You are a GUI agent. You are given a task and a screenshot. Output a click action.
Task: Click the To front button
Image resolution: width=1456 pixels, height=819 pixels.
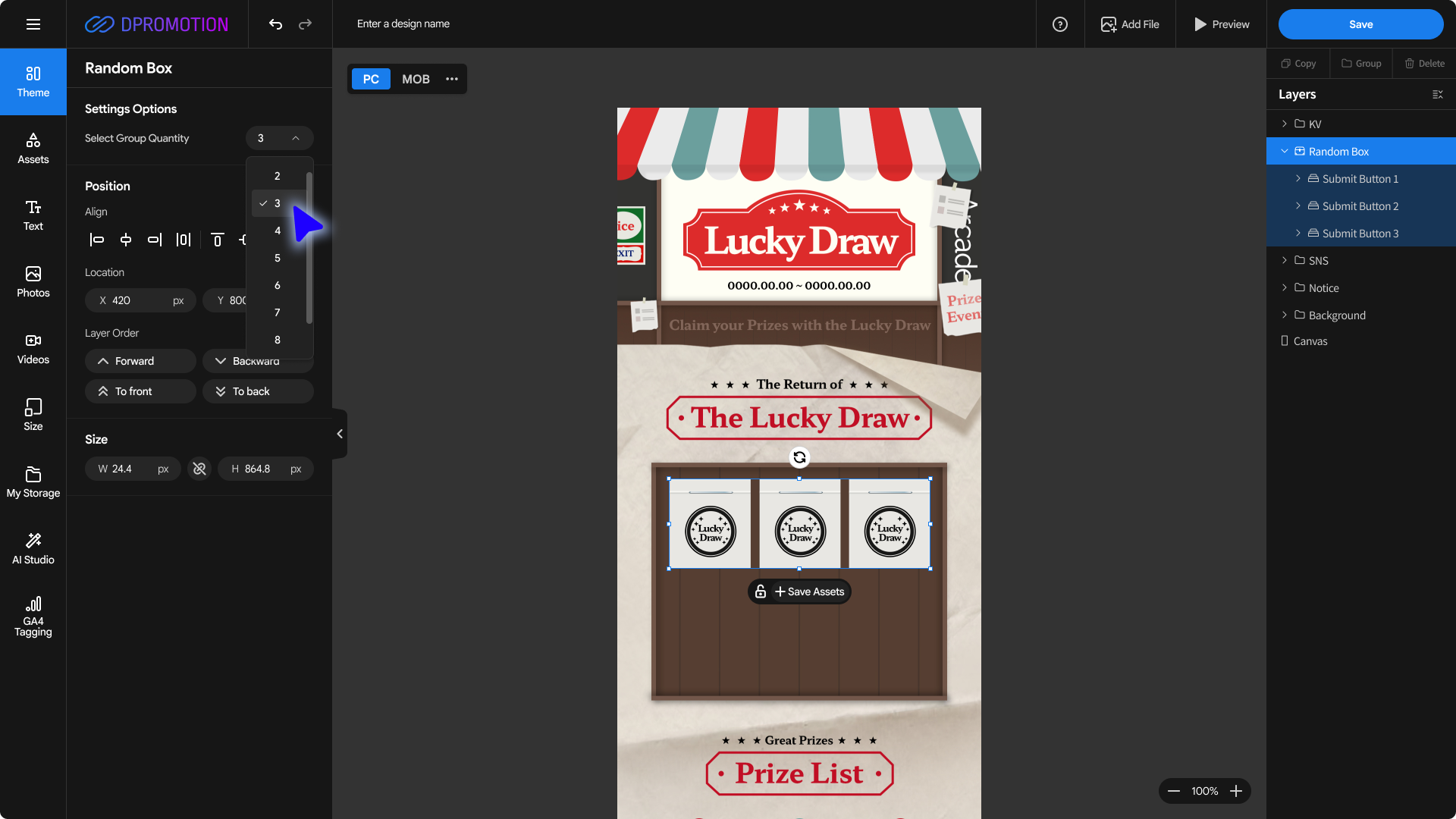tap(140, 391)
